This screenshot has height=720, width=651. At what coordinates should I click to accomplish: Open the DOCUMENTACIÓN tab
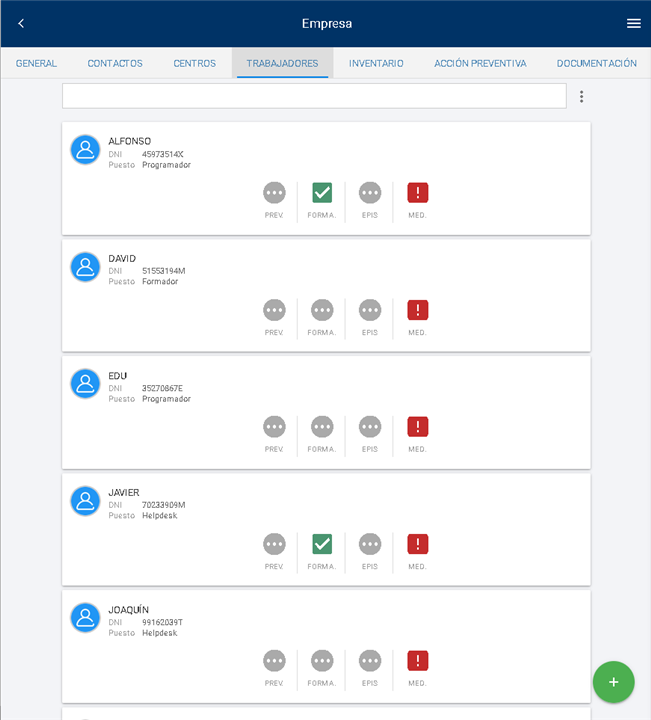tap(596, 63)
